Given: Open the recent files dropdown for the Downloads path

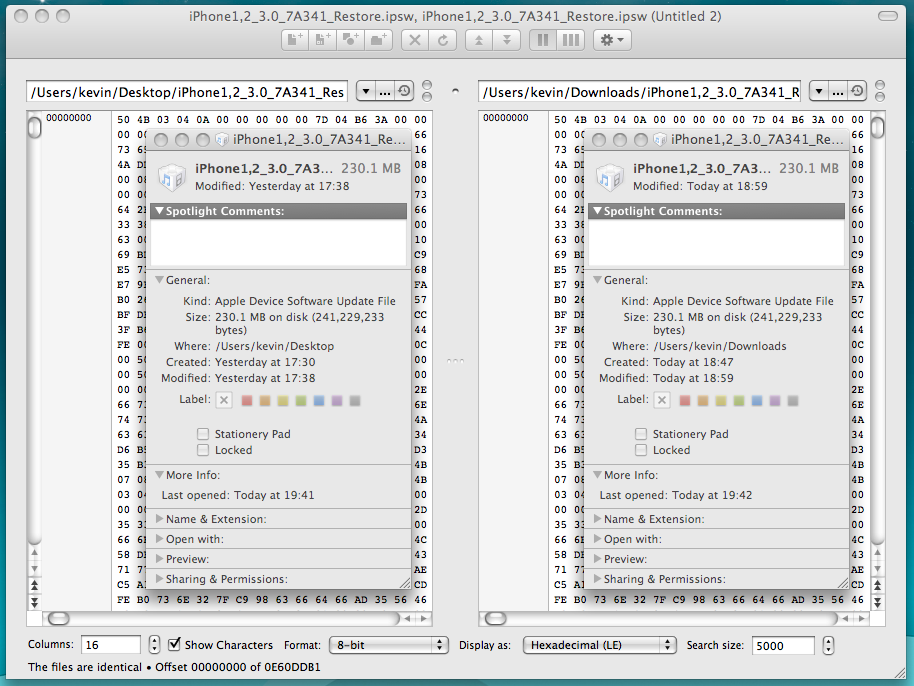Looking at the screenshot, I should 819,92.
